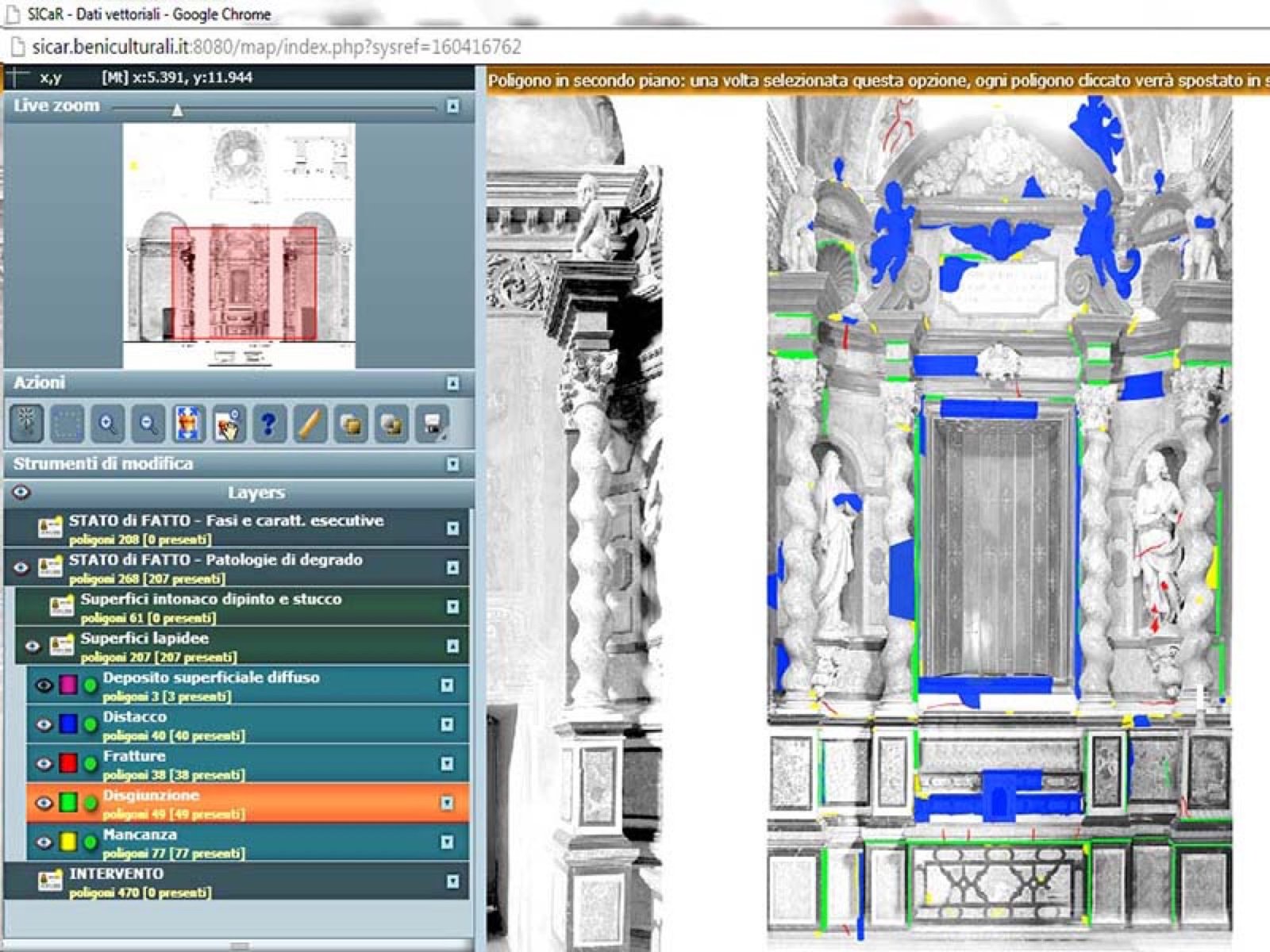Click folder icon of Superfici lapidee layer
The image size is (1270, 952).
click(x=62, y=646)
